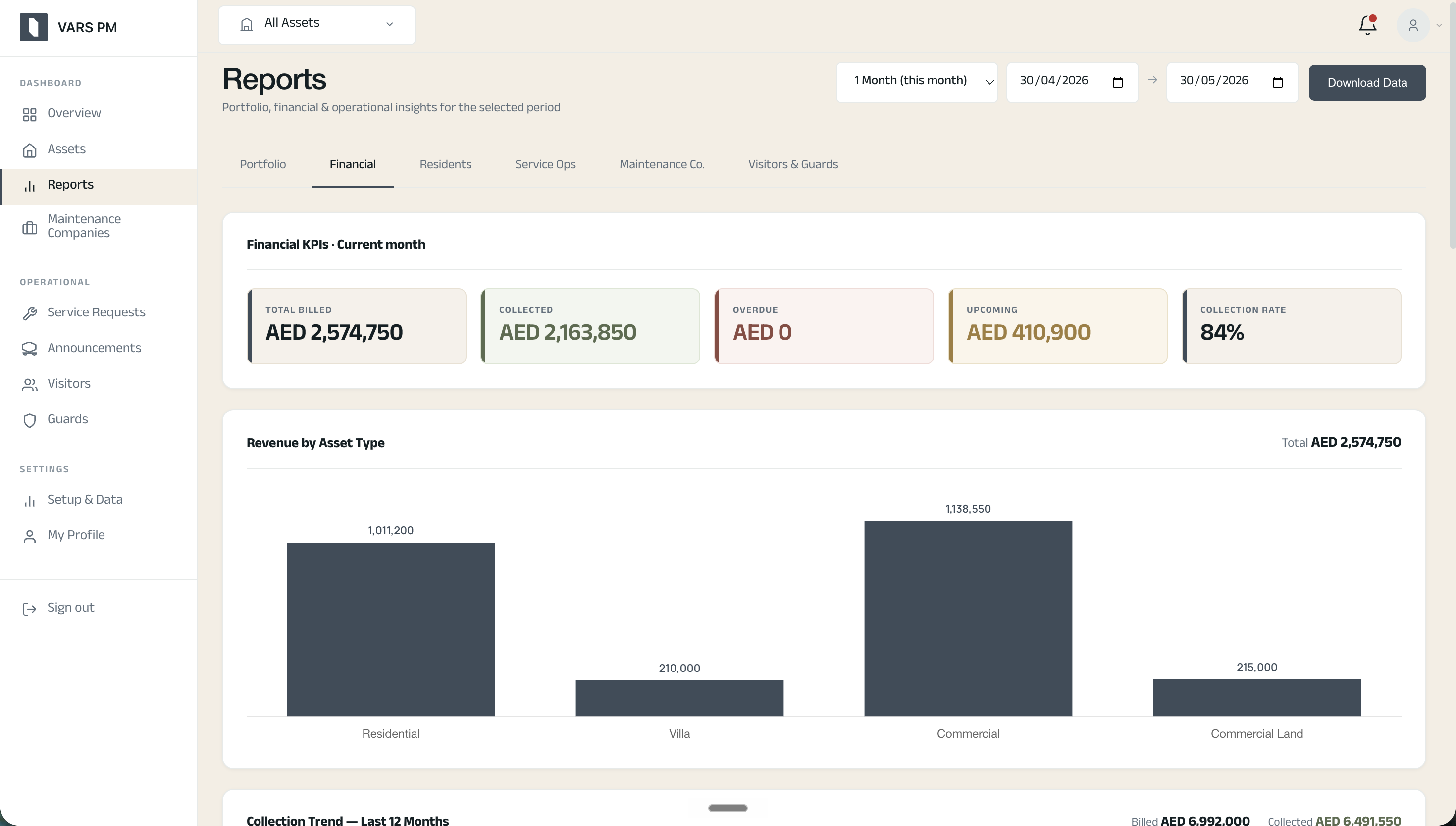The height and width of the screenshot is (826, 1456).
Task: Expand the chevron next to user avatar
Action: (1438, 26)
